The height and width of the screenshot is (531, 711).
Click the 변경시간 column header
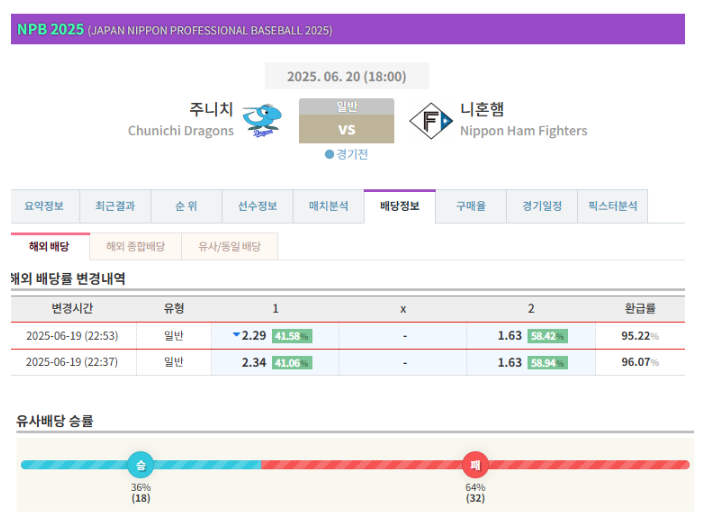pyautogui.click(x=72, y=309)
